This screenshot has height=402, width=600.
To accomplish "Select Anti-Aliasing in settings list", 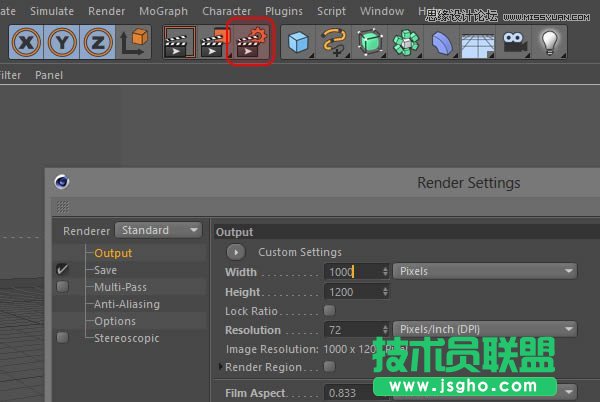I will click(126, 304).
